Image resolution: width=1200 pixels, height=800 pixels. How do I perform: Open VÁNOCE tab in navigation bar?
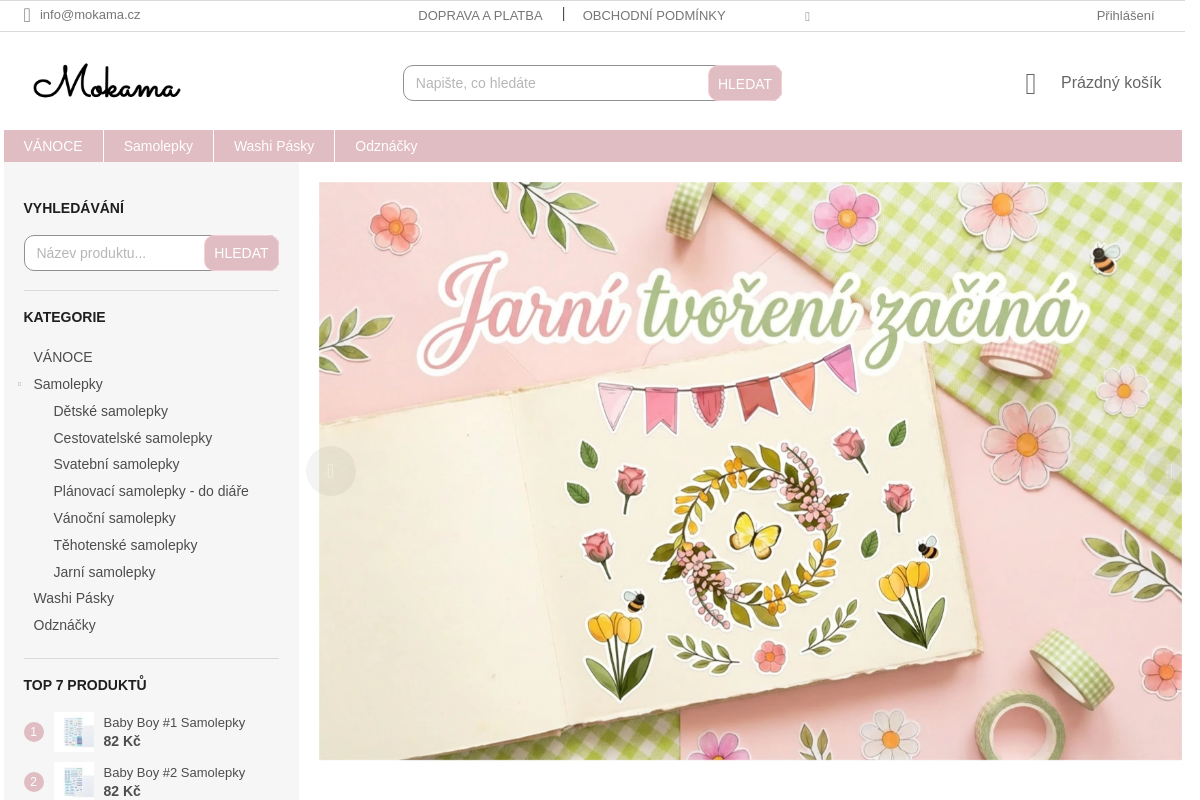pos(53,146)
